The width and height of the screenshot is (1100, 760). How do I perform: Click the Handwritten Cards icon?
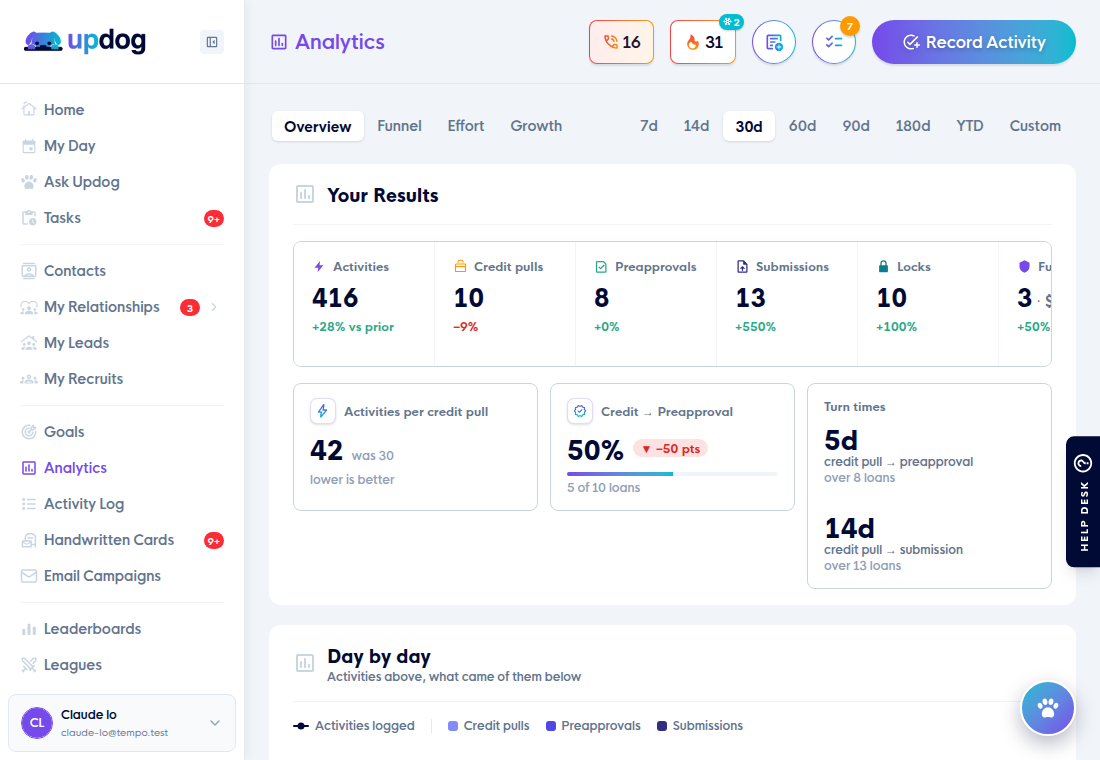pyautogui.click(x=29, y=540)
